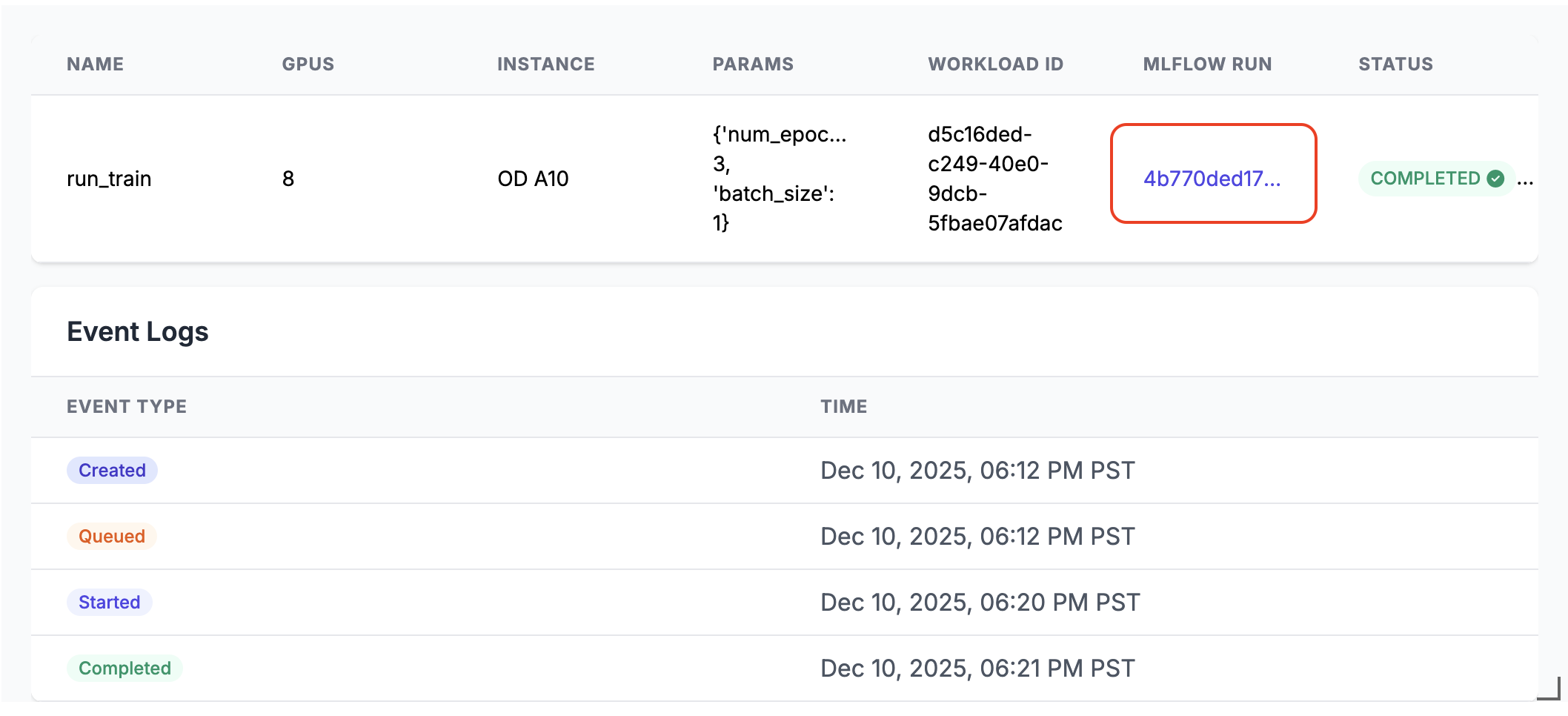The width and height of the screenshot is (1568, 716).
Task: Click the Created event badge
Action: click(x=112, y=471)
